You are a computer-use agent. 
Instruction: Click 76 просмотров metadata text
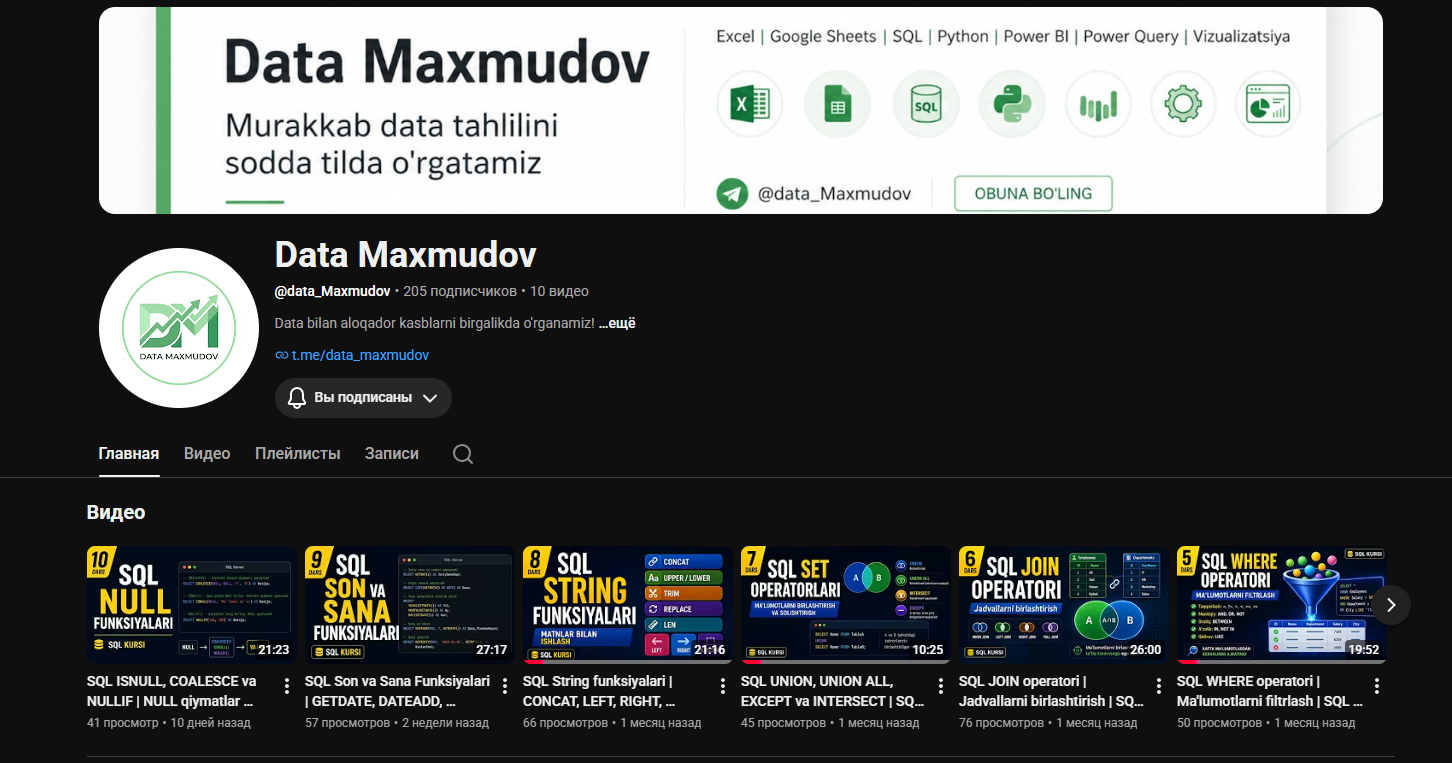1001,722
